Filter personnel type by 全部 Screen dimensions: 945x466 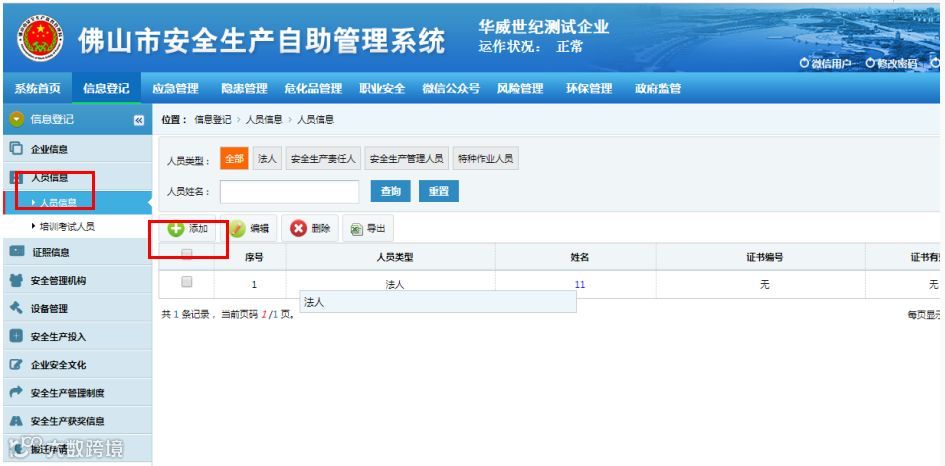234,159
